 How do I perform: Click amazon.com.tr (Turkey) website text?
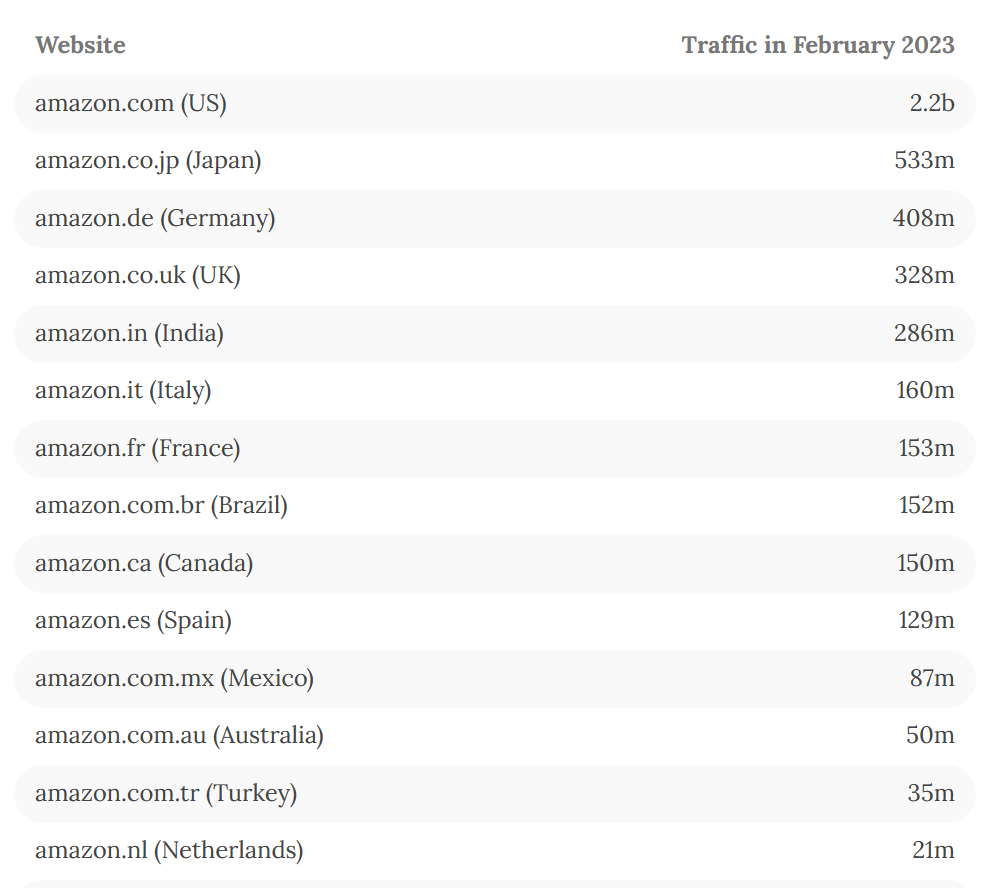coord(166,793)
